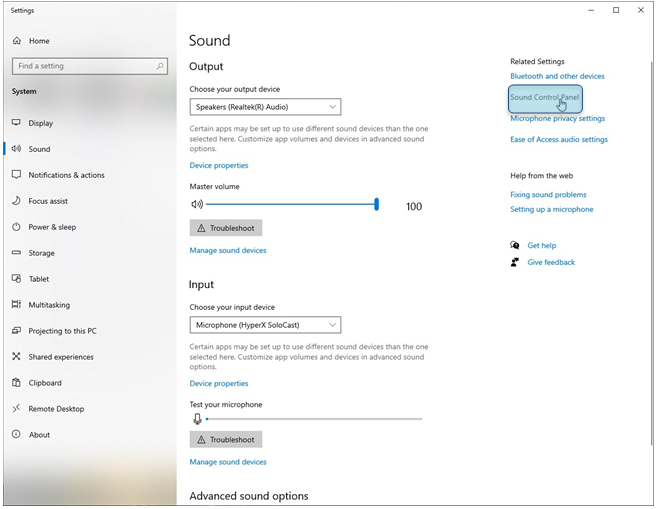
Task: Click the search magnifier icon
Action: pyautogui.click(x=160, y=66)
